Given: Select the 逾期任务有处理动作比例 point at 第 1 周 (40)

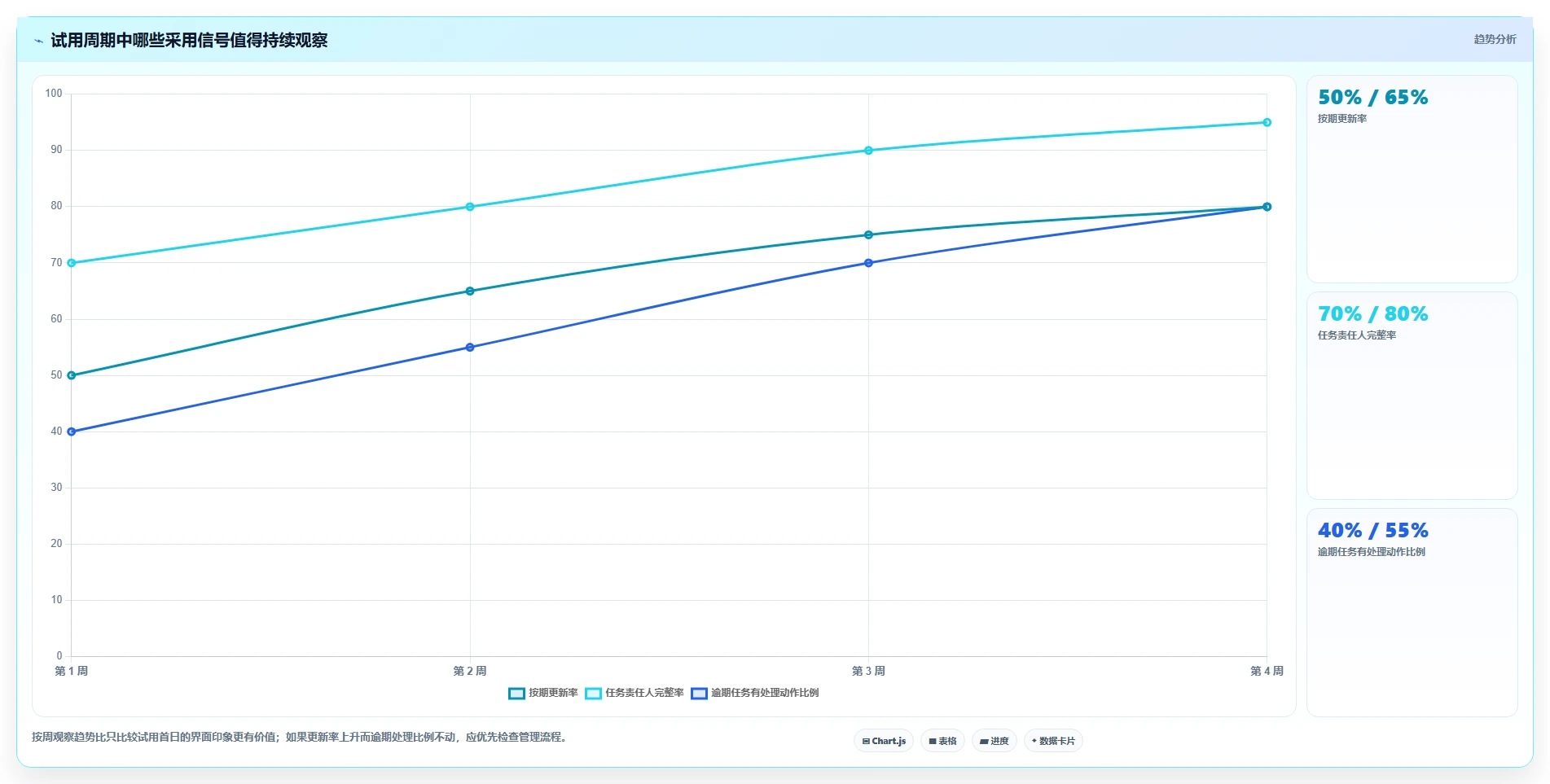Looking at the screenshot, I should pyautogui.click(x=72, y=431).
